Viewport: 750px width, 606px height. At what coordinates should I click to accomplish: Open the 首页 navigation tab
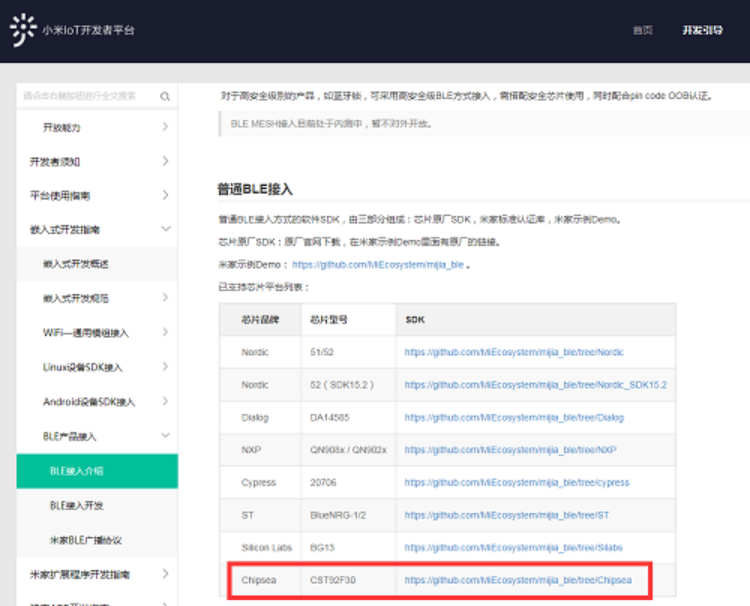(x=642, y=30)
